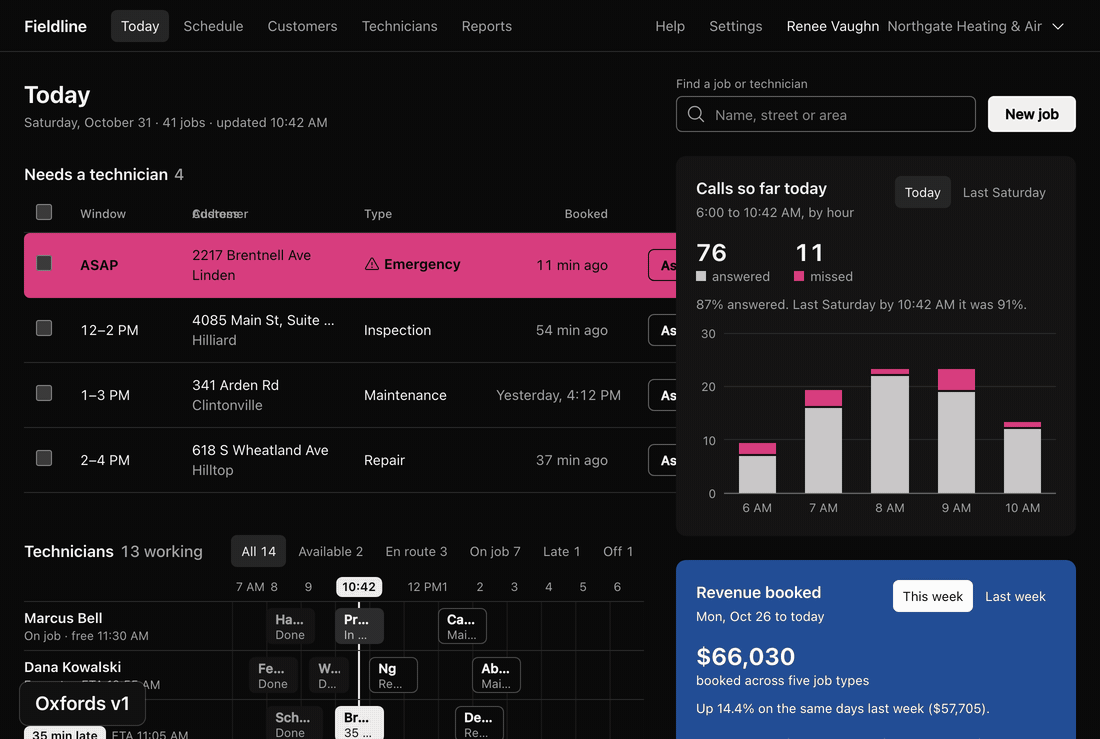The image size is (1100, 739).
Task: Click the Booked column header
Action: 586,214
